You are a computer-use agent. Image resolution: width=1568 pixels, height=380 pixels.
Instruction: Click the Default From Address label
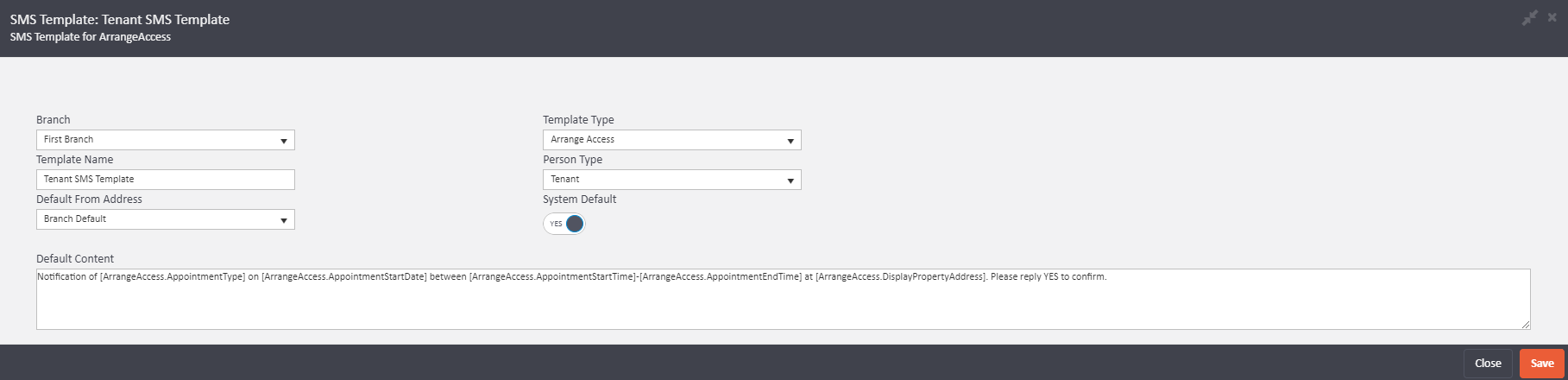point(89,199)
